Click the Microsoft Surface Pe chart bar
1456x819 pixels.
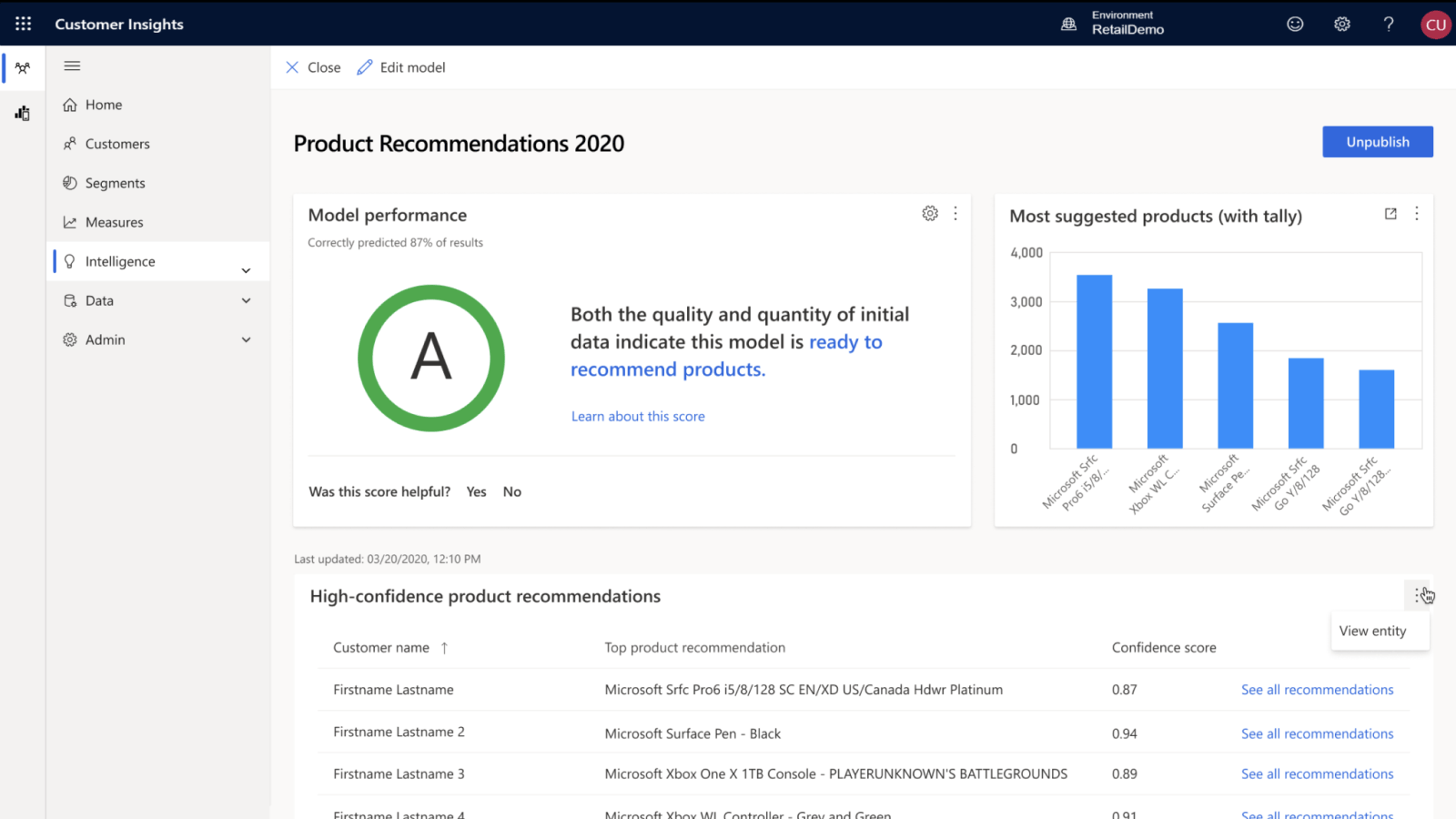pyautogui.click(x=1235, y=385)
